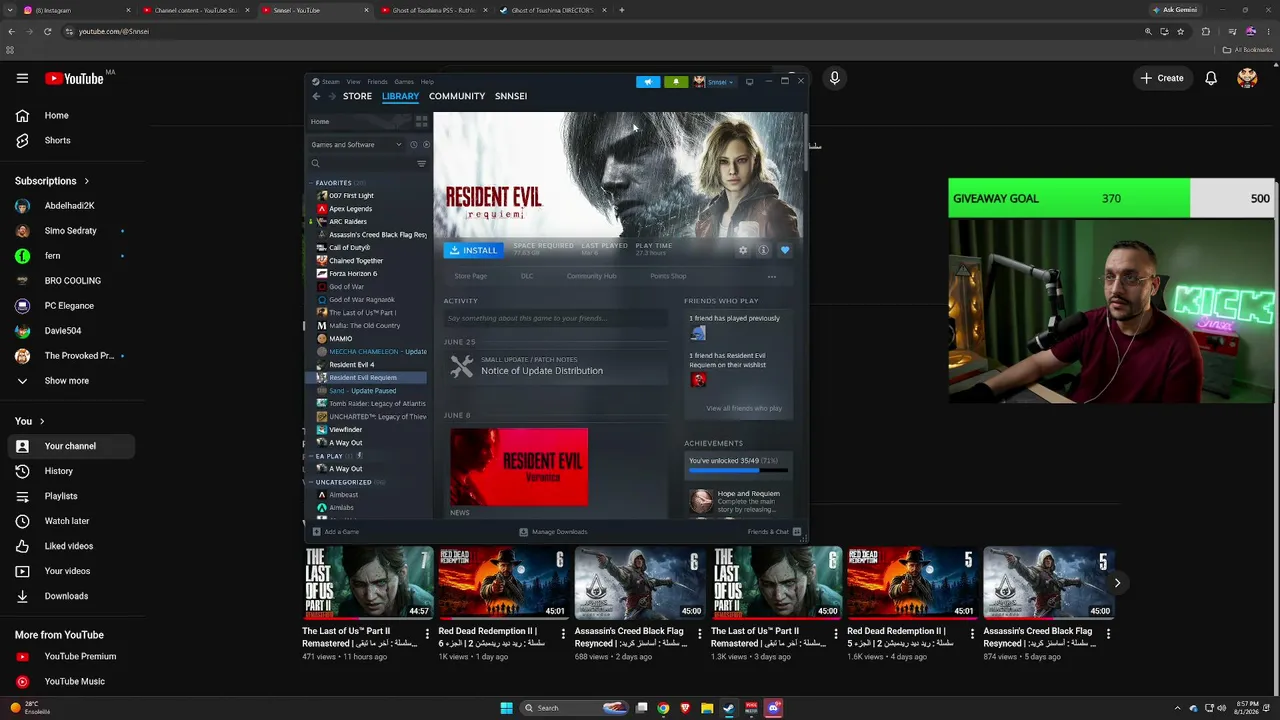Open Chrome from the Windows taskbar

point(663,708)
